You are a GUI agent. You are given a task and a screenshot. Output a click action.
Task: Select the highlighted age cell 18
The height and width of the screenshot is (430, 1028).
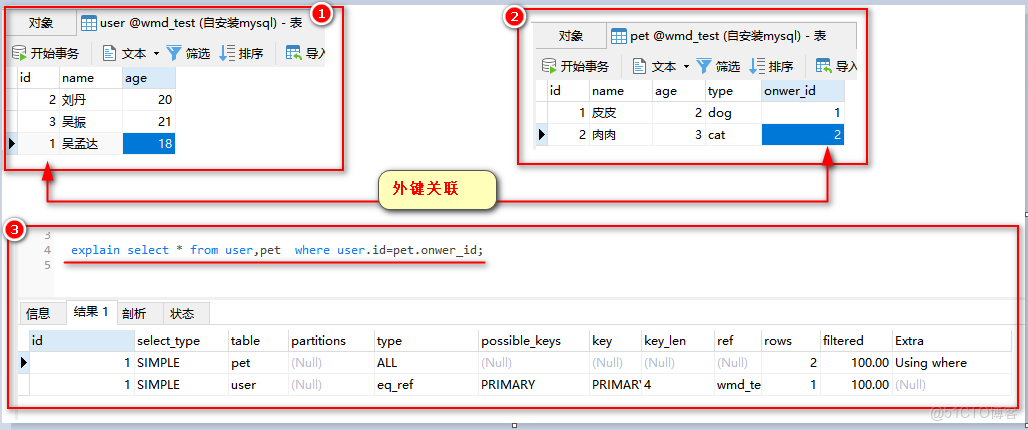pyautogui.click(x=149, y=144)
